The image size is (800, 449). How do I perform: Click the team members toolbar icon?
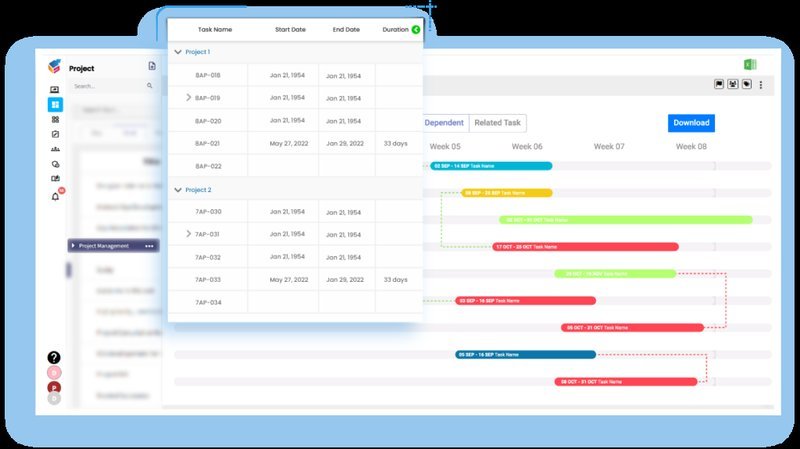click(733, 84)
